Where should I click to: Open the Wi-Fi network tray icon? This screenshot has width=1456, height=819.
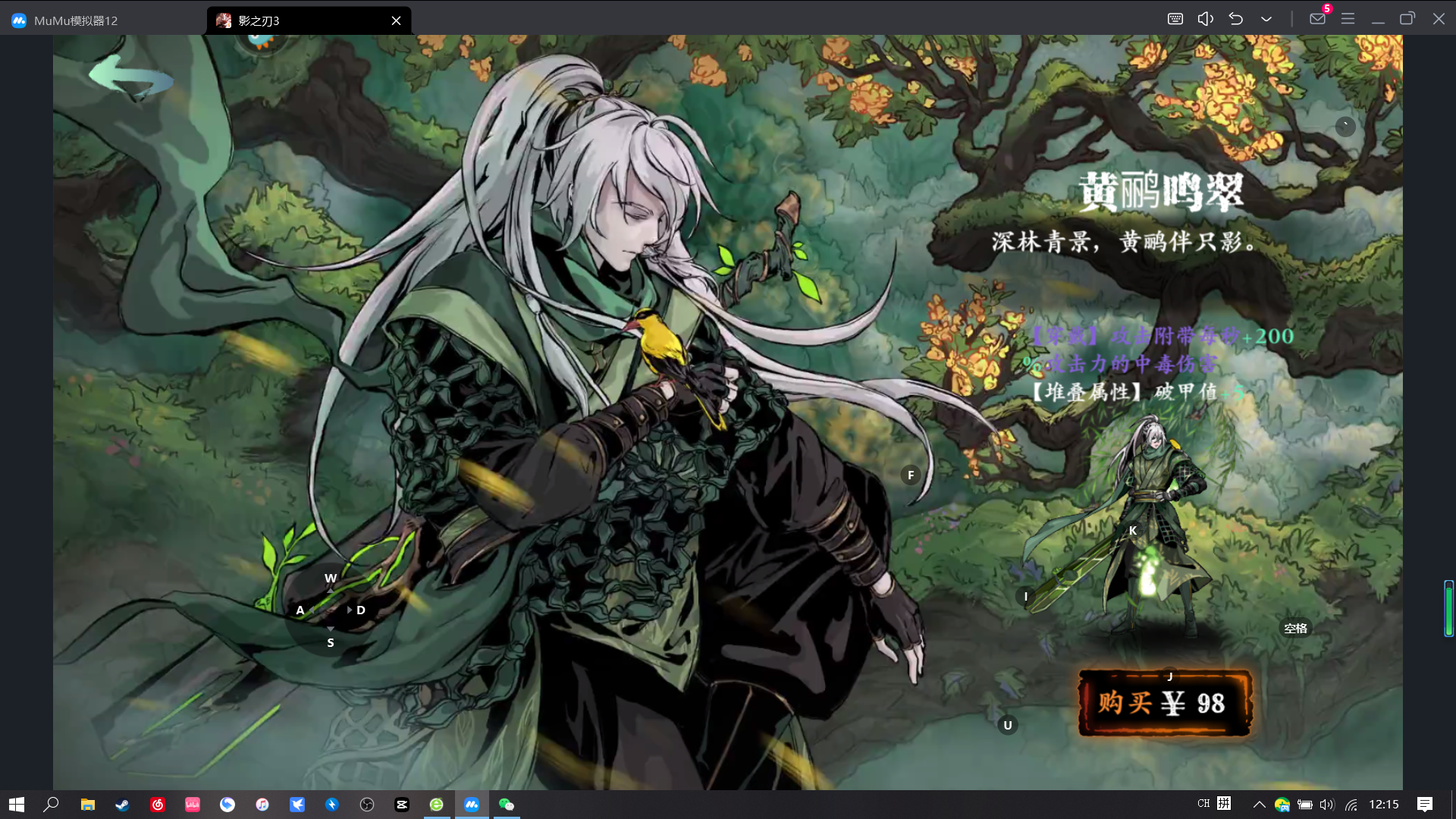click(x=1351, y=805)
